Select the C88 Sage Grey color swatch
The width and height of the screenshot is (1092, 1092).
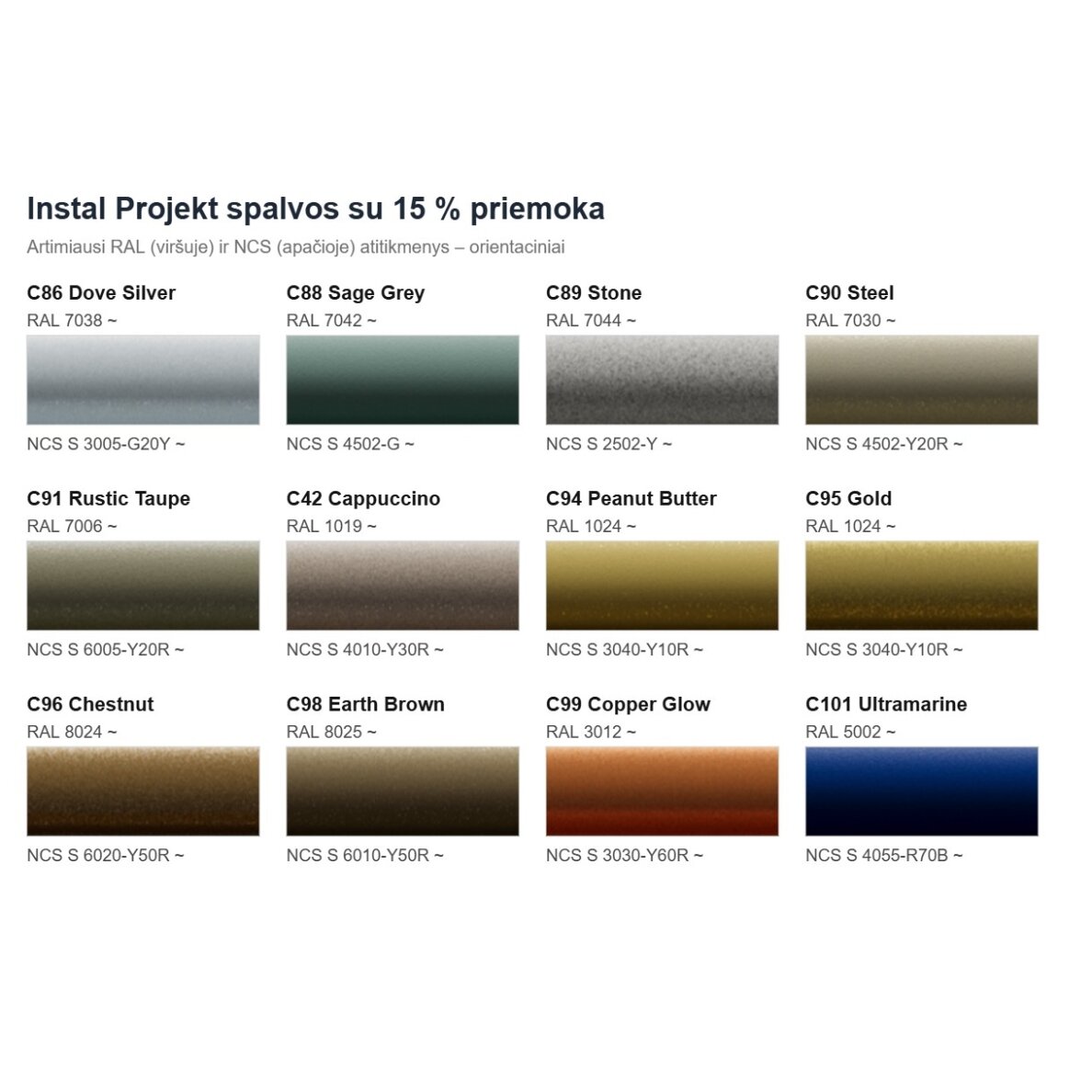[403, 380]
